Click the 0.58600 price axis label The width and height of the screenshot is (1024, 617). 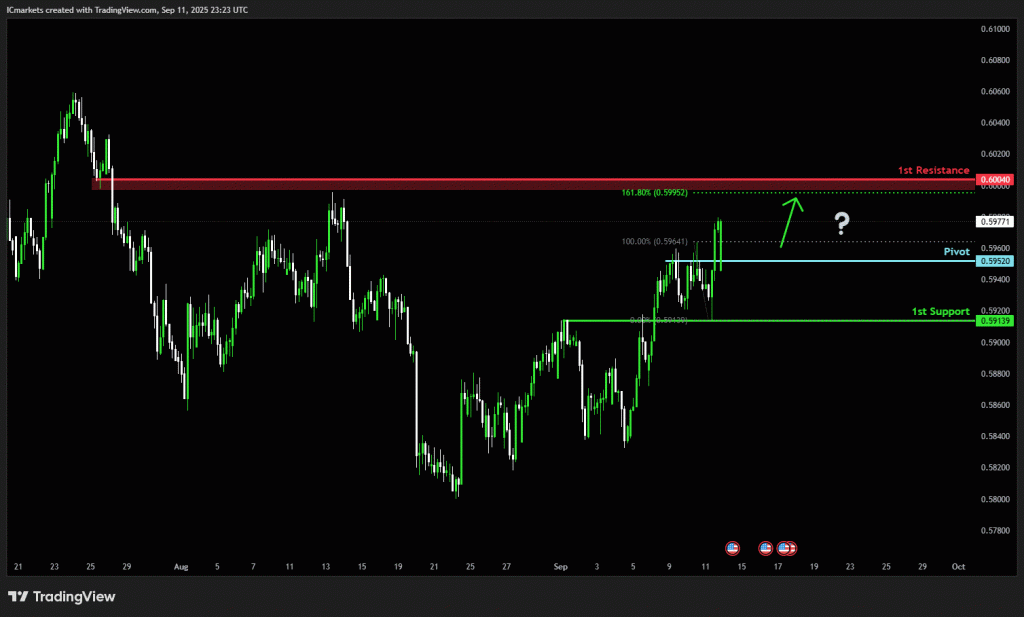995,405
